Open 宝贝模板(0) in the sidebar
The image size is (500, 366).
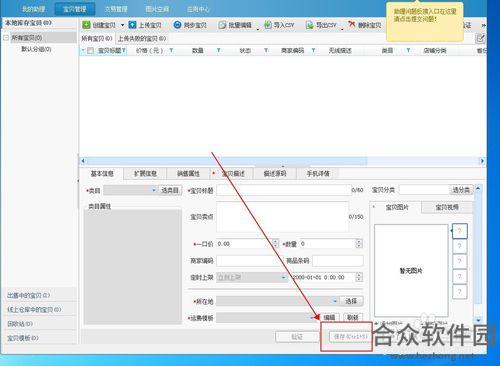(39, 338)
